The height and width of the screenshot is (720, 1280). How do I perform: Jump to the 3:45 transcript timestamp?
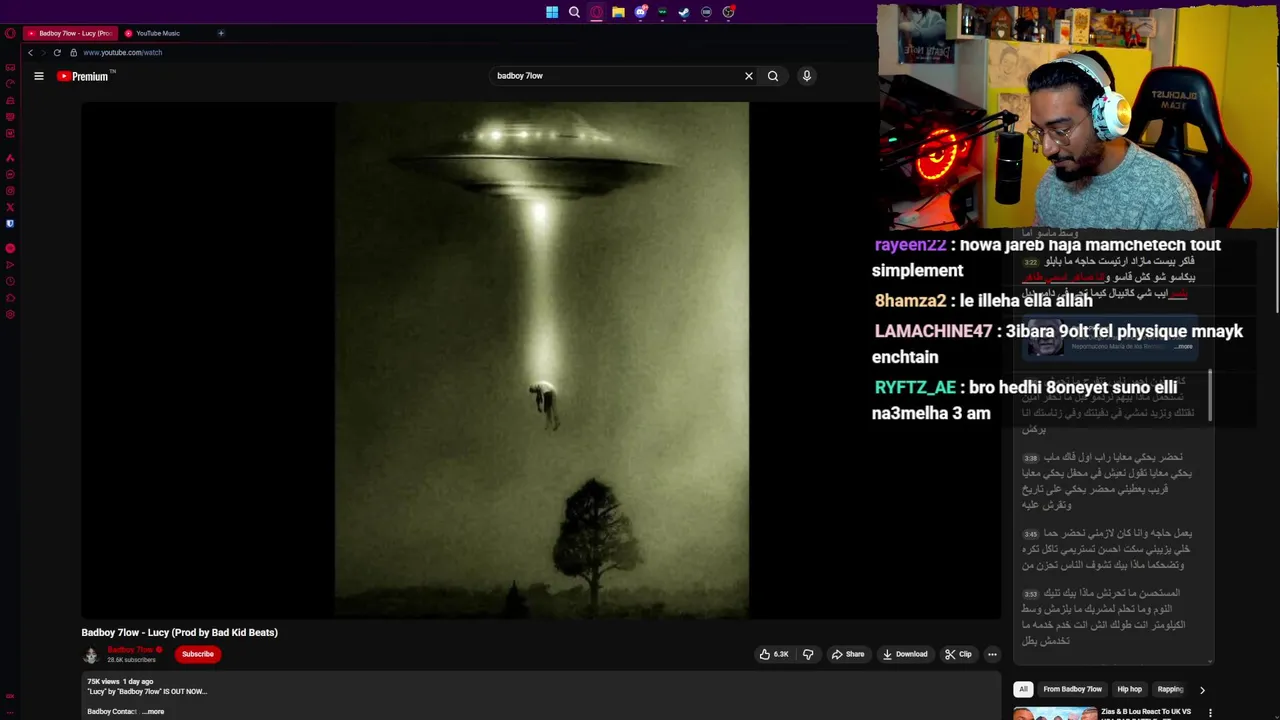(x=1030, y=534)
